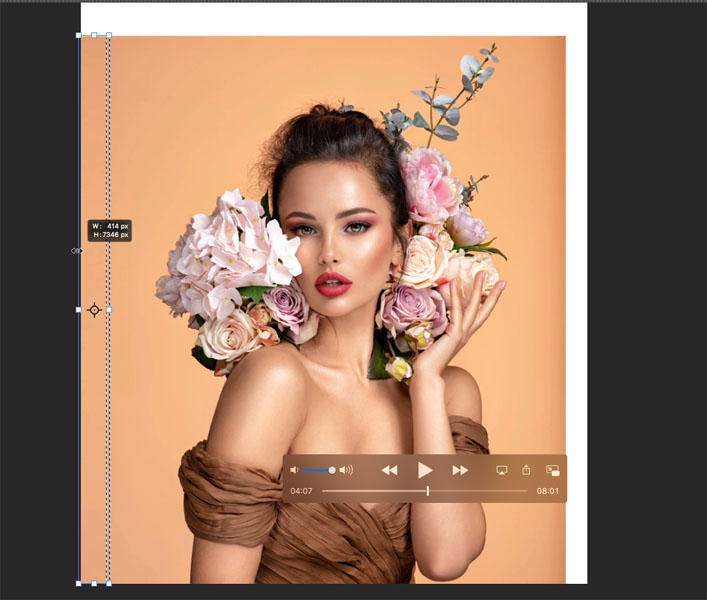Click the rewind button

click(x=390, y=471)
